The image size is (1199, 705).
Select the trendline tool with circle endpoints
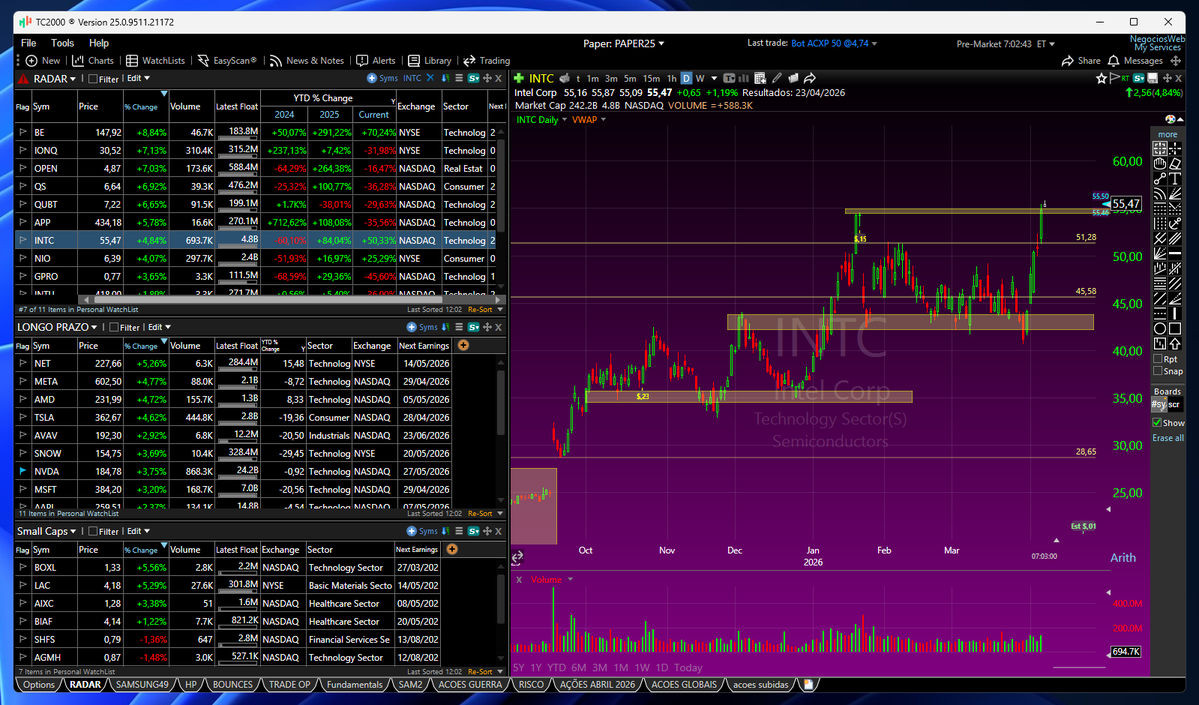click(1160, 178)
